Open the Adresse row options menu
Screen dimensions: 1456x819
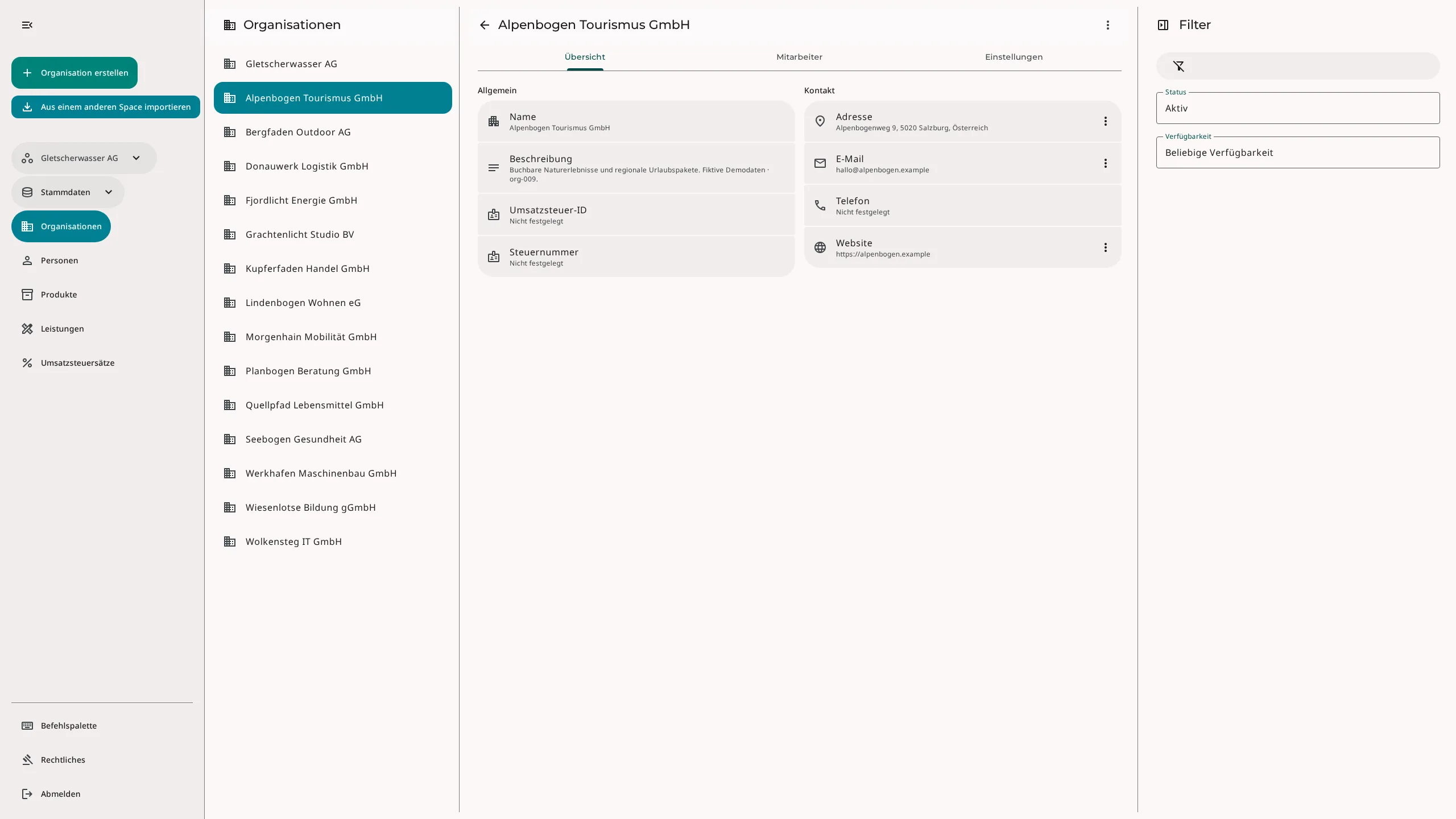(1105, 121)
